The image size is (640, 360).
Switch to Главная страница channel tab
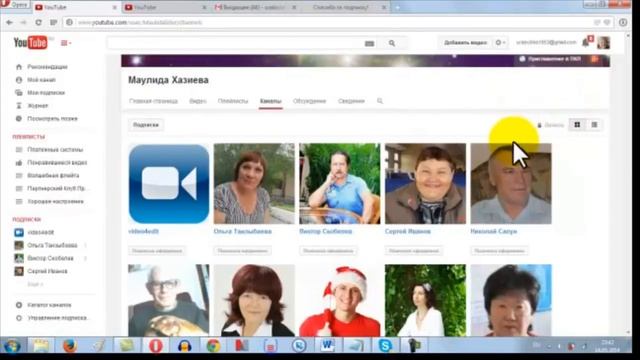153,101
